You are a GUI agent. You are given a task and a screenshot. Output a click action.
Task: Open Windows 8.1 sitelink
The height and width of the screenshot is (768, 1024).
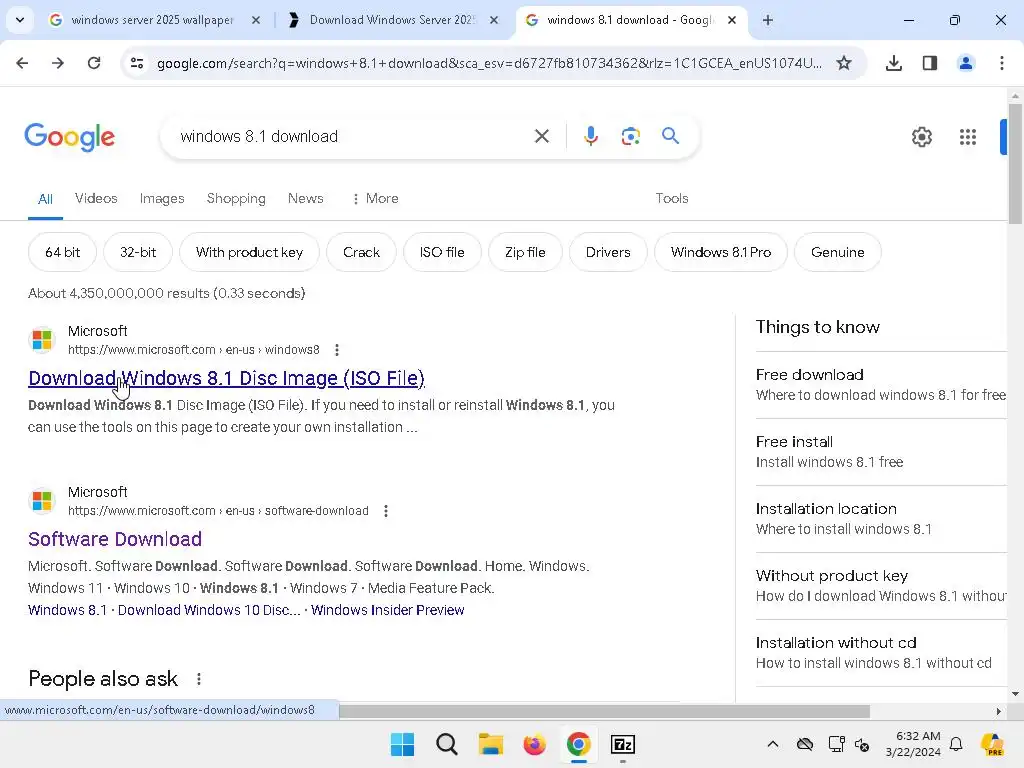pos(67,610)
